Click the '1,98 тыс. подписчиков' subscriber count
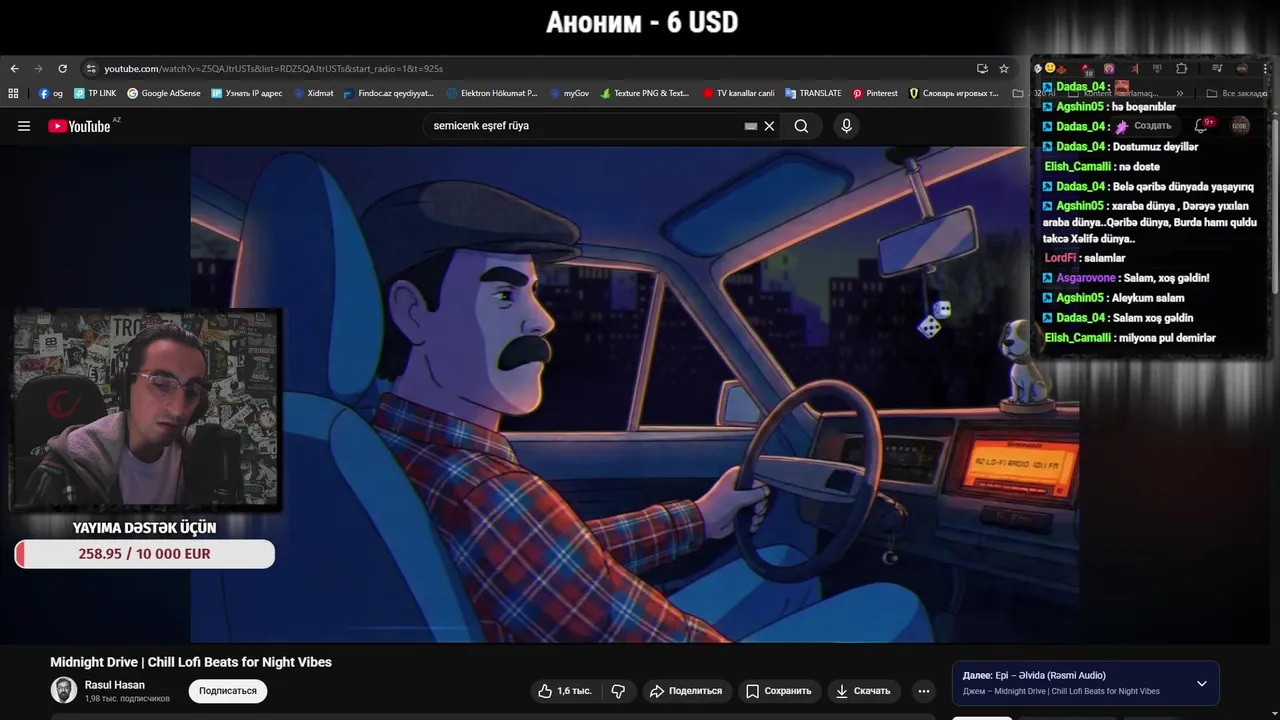 (127, 699)
